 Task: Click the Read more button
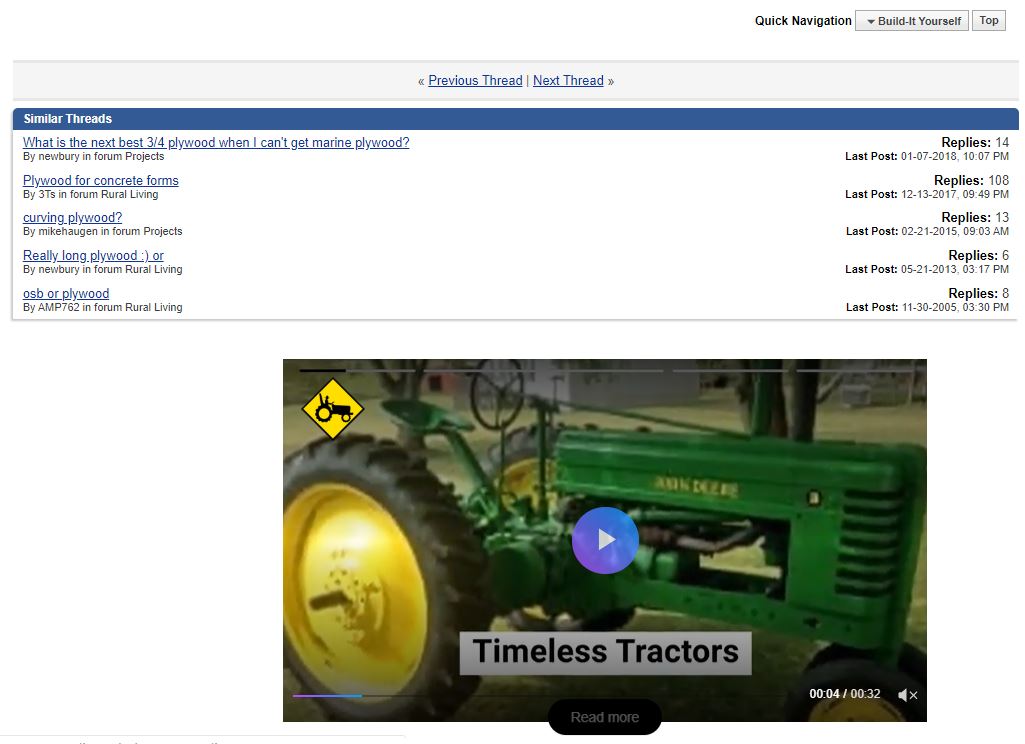[x=605, y=717]
